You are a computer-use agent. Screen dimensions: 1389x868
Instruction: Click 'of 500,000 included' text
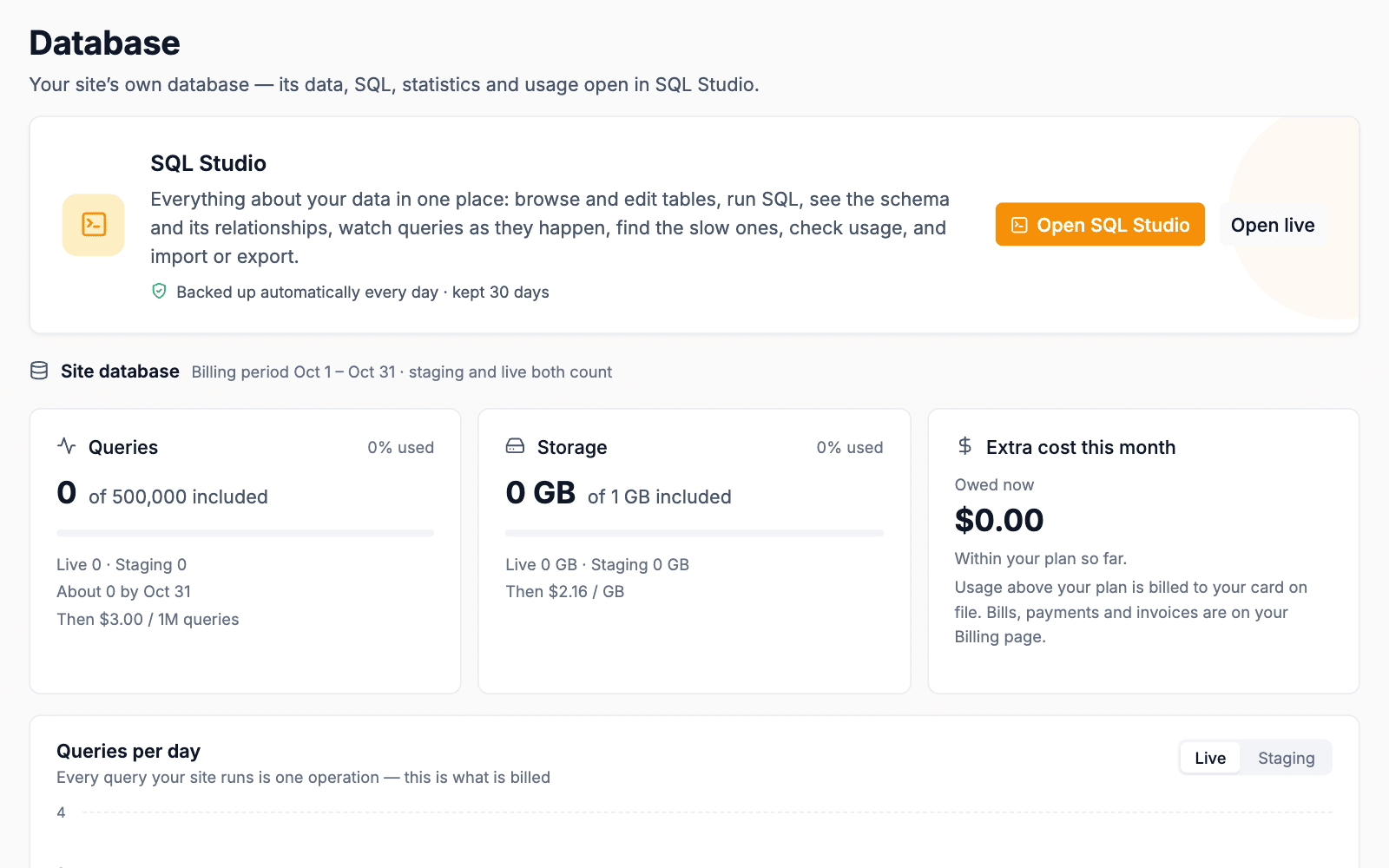(178, 496)
